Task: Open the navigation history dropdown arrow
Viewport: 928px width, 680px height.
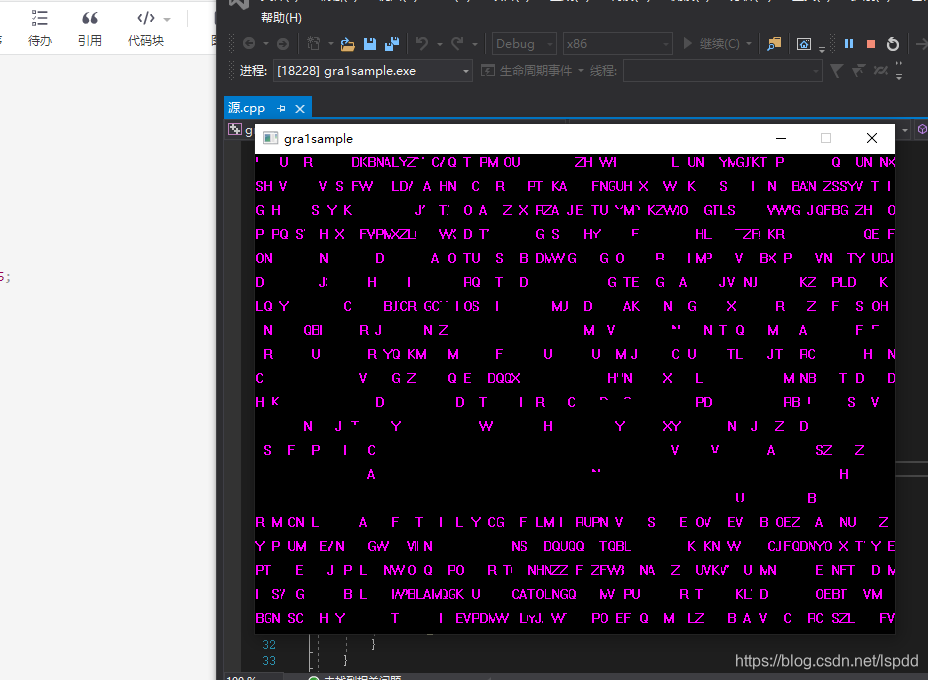Action: coord(266,44)
